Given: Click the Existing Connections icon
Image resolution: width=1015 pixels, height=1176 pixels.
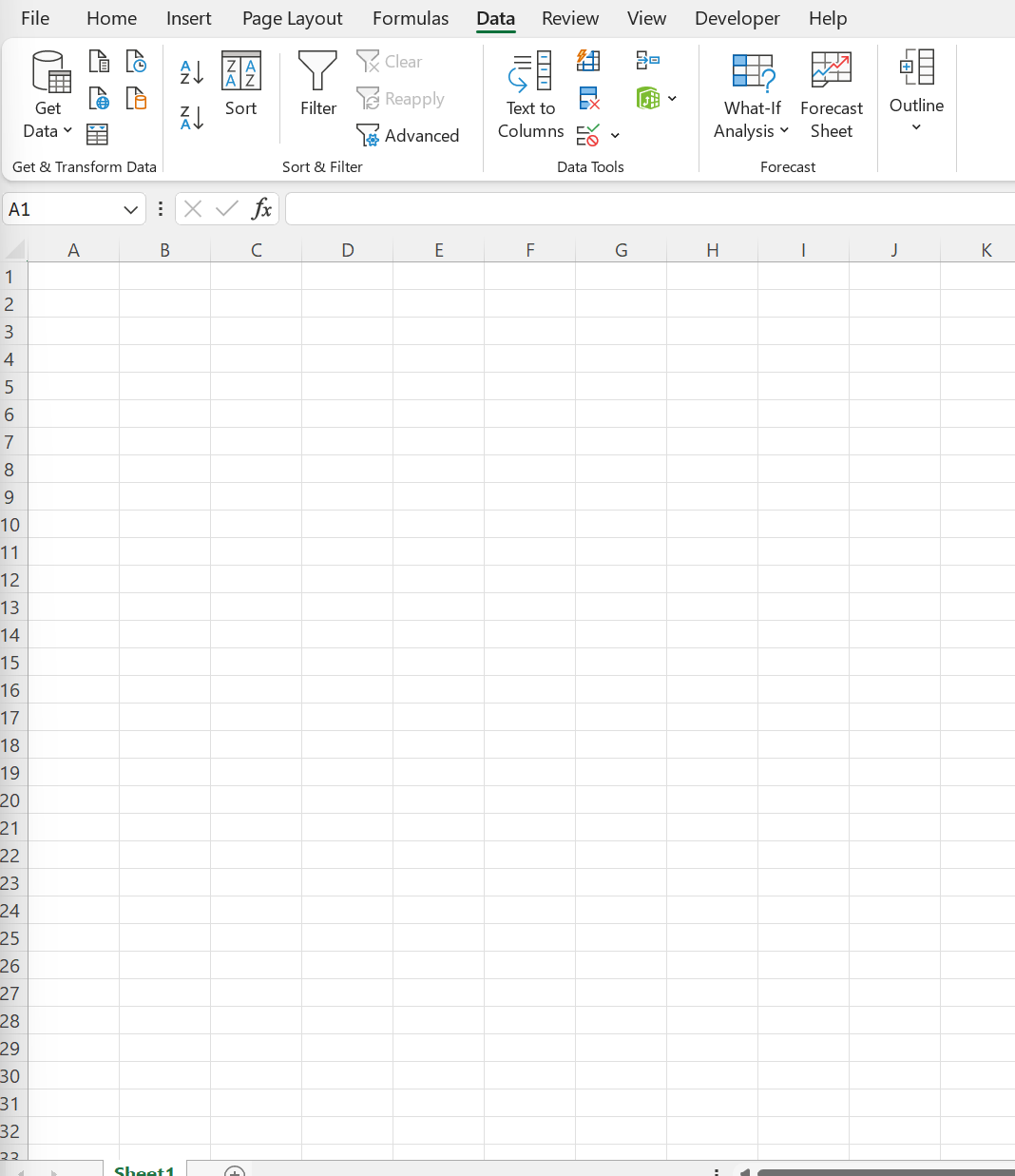Looking at the screenshot, I should [136, 98].
